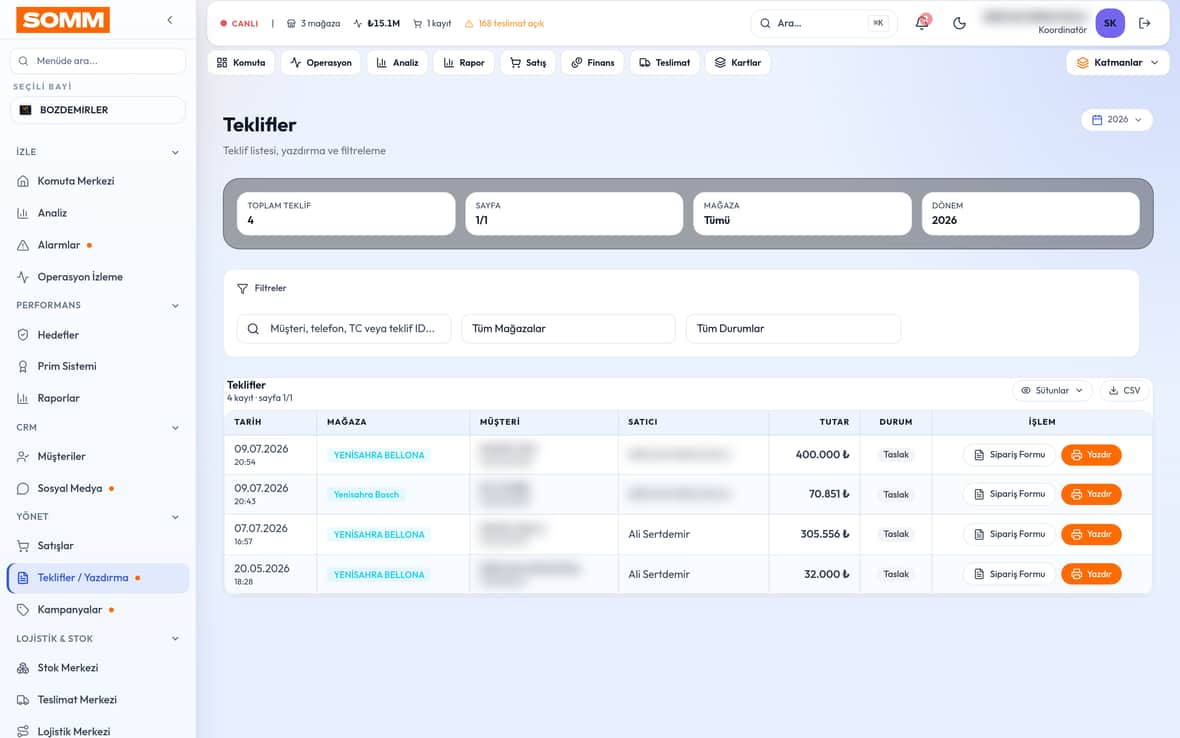The width and height of the screenshot is (1180, 738).
Task: Open Sipariş Formu for the 70.851 ₺ offer
Action: pyautogui.click(x=1009, y=494)
